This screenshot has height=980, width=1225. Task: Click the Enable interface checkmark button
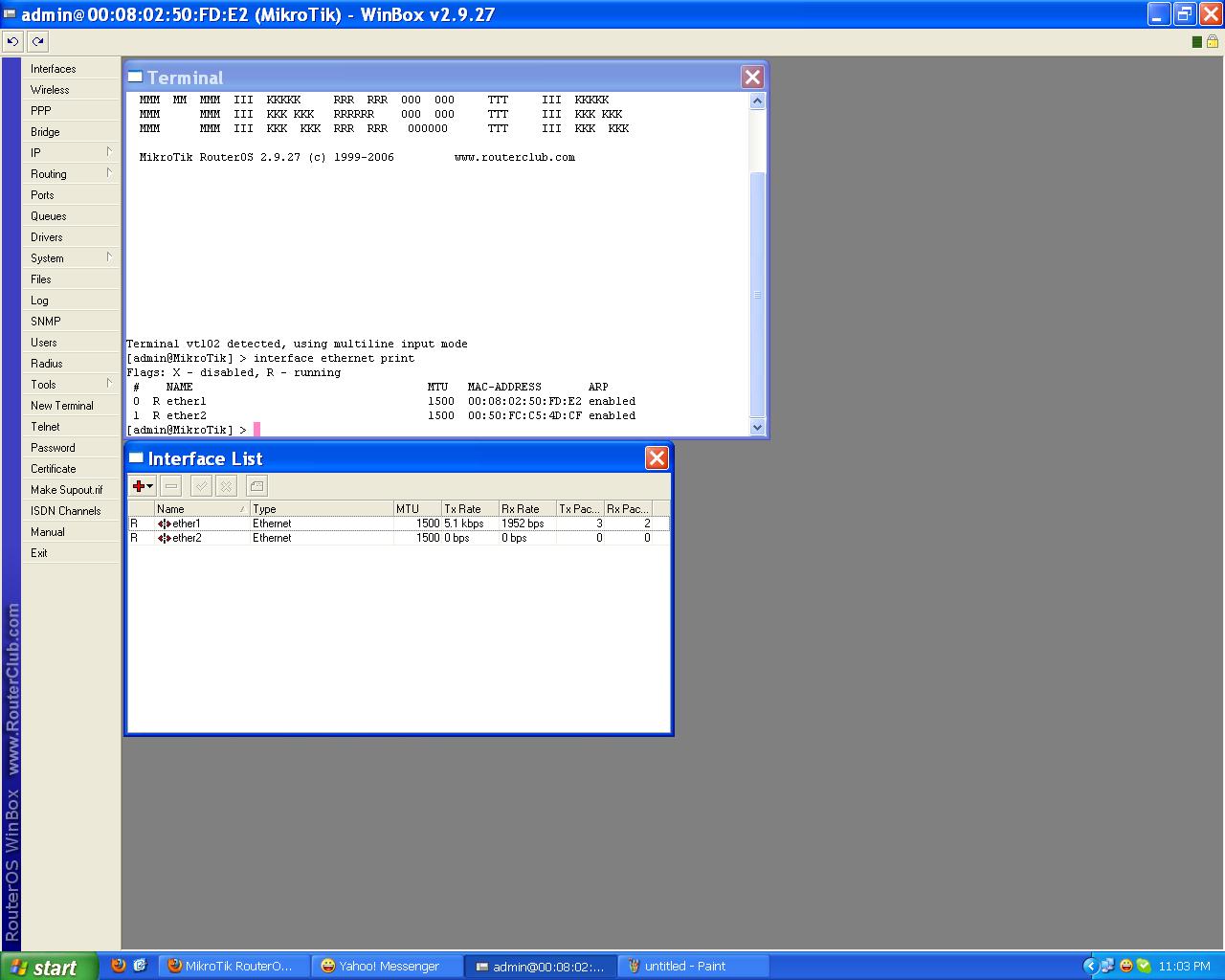(201, 486)
